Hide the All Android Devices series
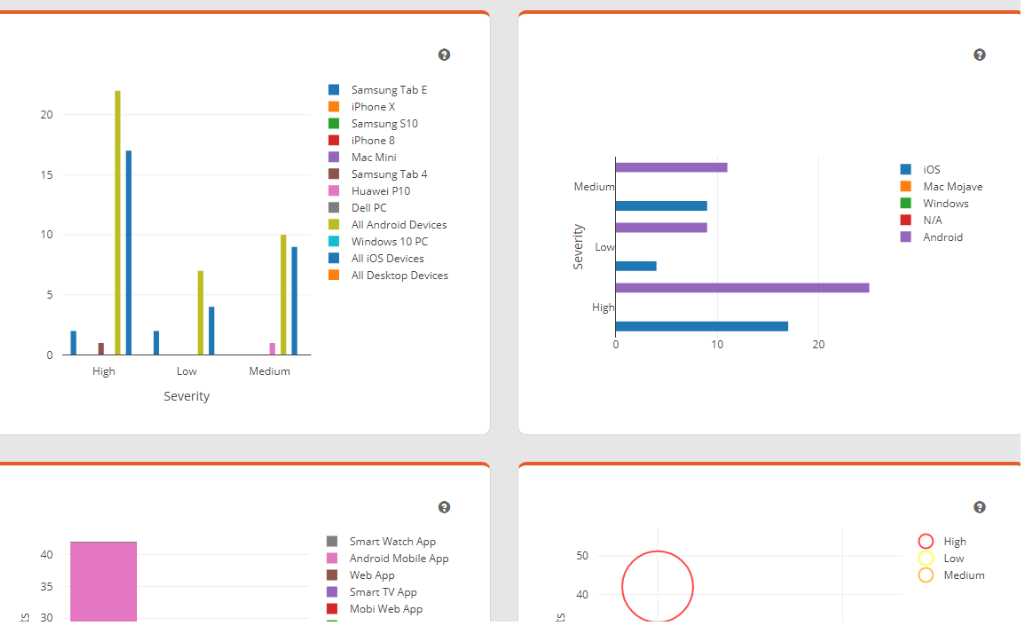 398,225
